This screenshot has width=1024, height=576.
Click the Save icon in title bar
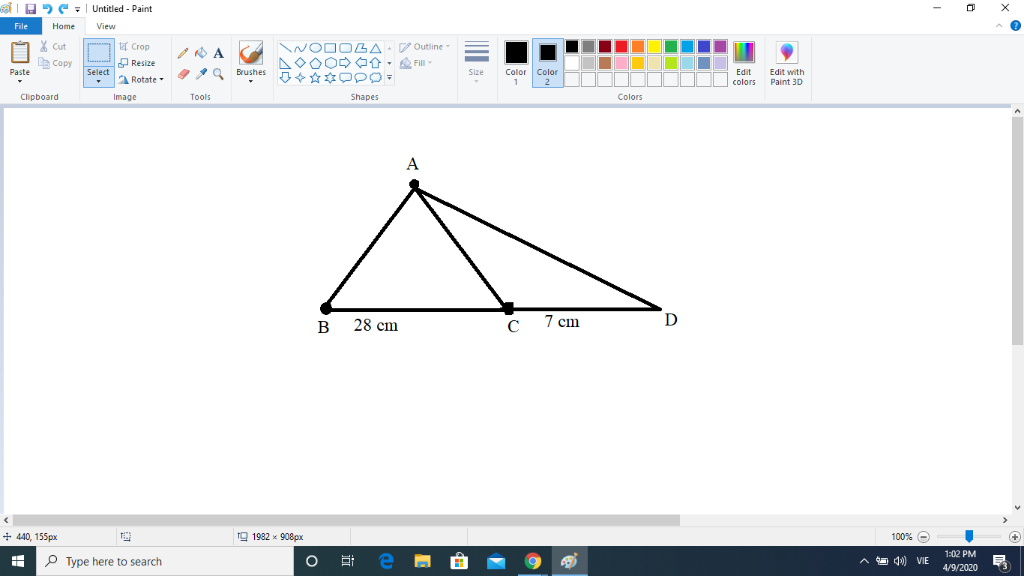31,8
